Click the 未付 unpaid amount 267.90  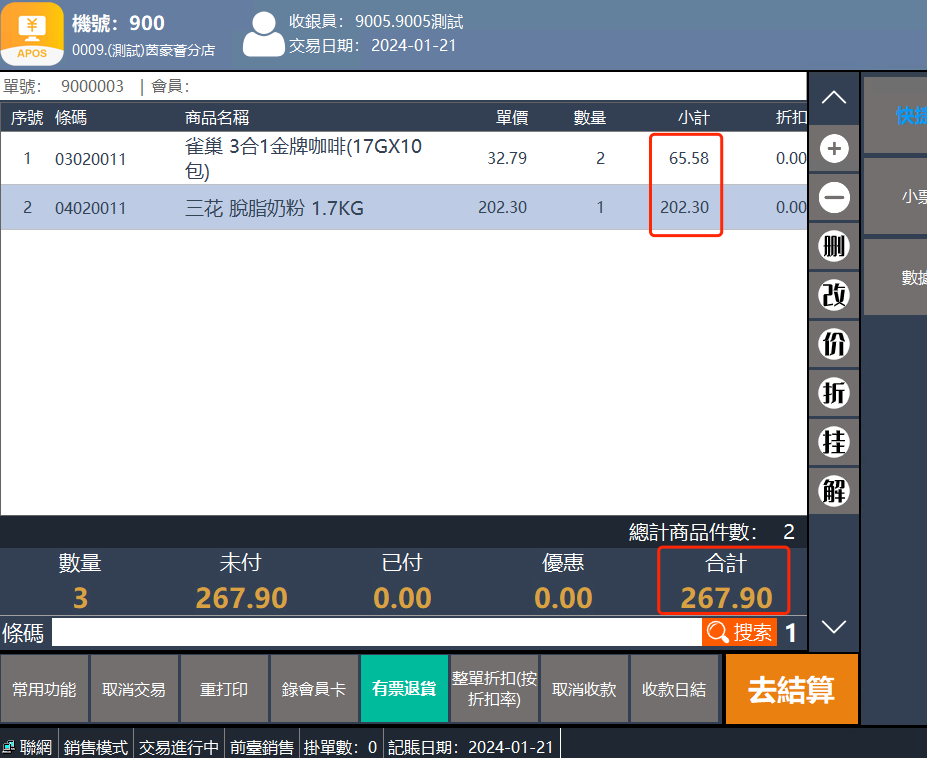(241, 598)
